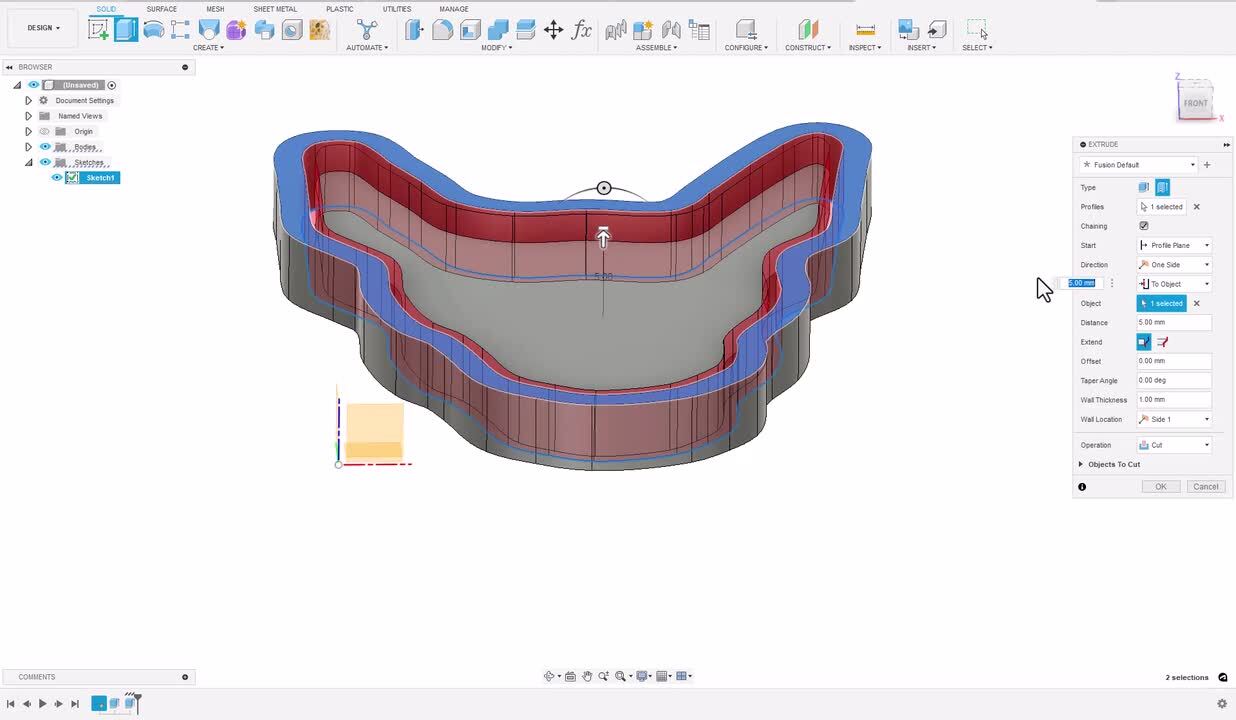Choose the solid Extrude type icon
1236x720 pixels.
tap(1144, 187)
